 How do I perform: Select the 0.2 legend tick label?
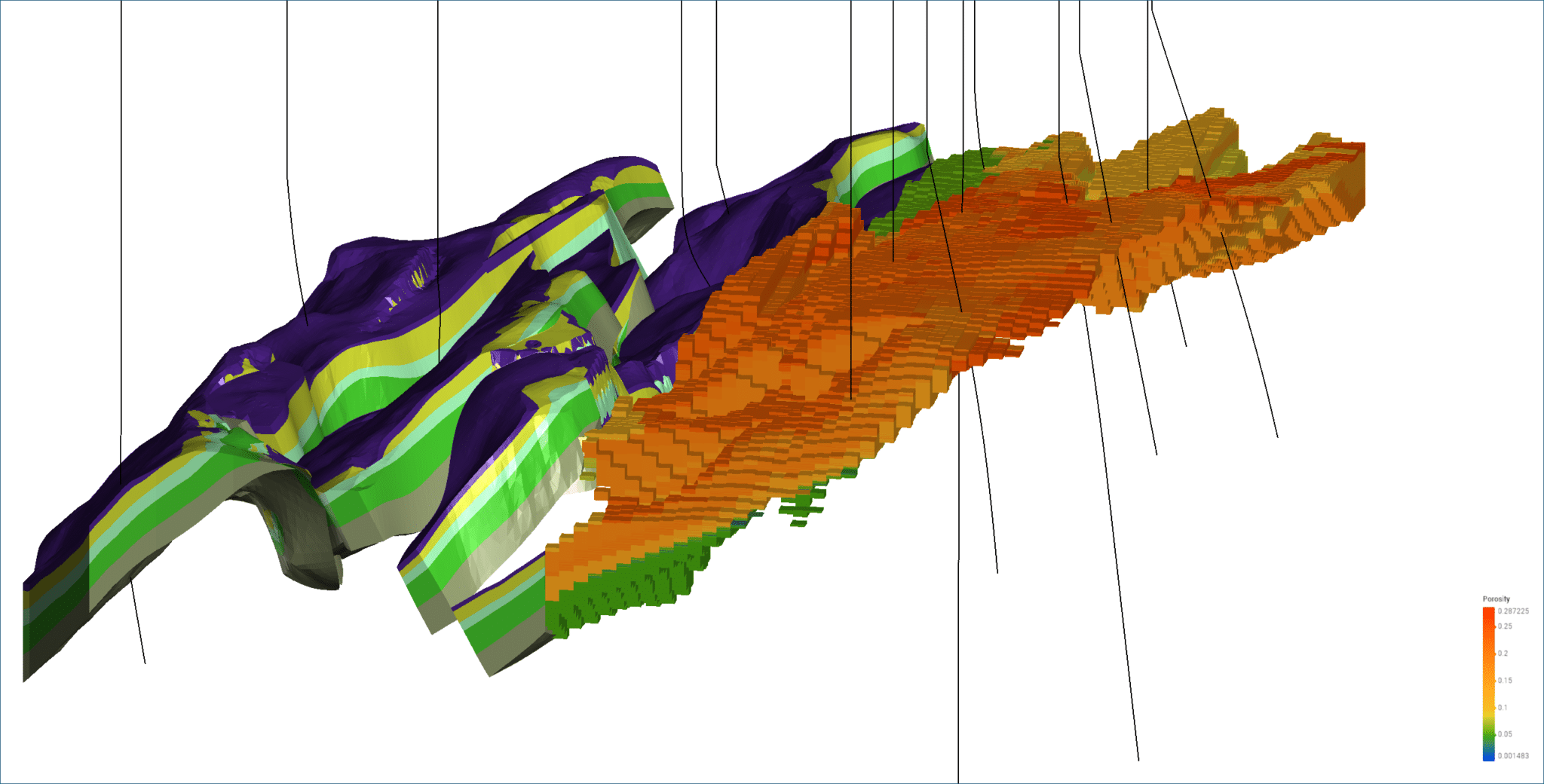pos(1503,654)
